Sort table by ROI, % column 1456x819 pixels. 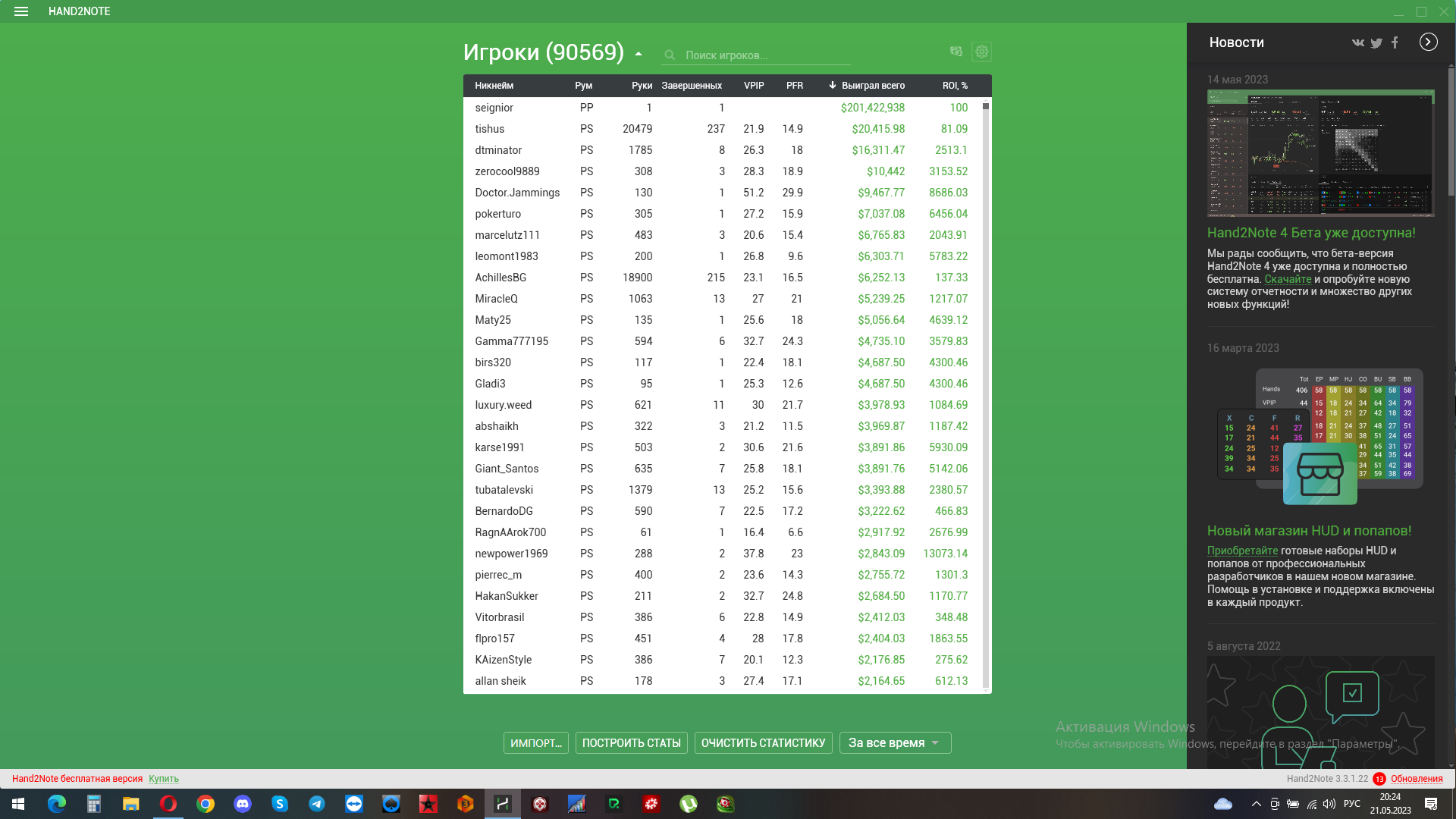pos(955,86)
